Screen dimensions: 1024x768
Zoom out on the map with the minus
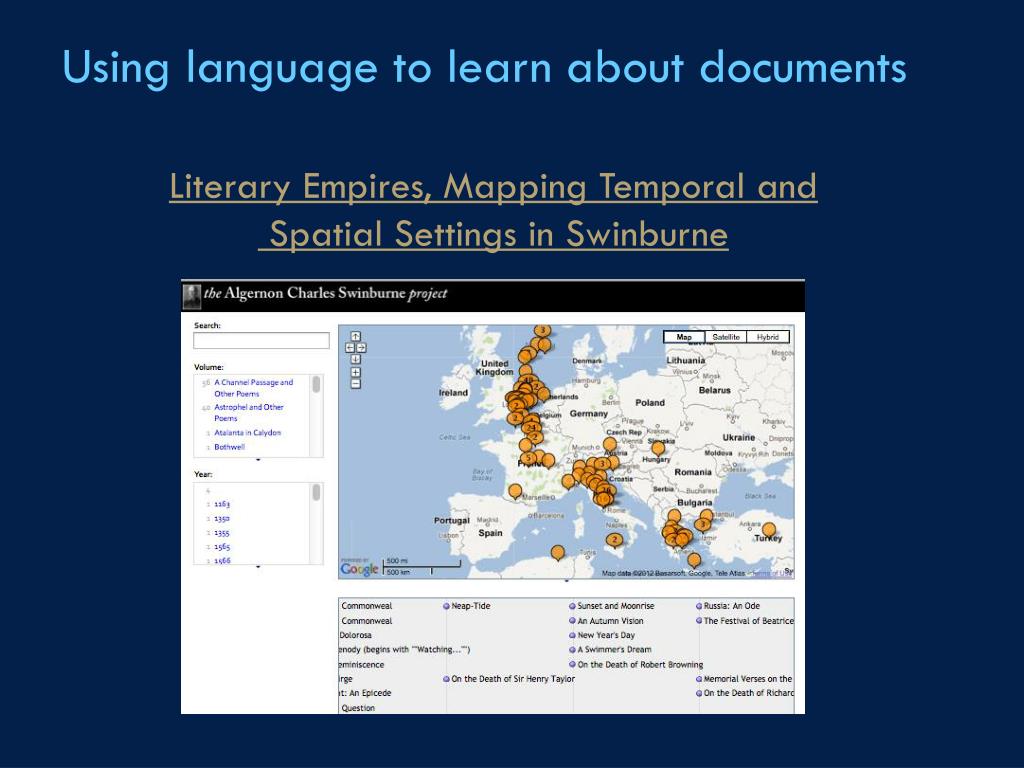(x=355, y=384)
